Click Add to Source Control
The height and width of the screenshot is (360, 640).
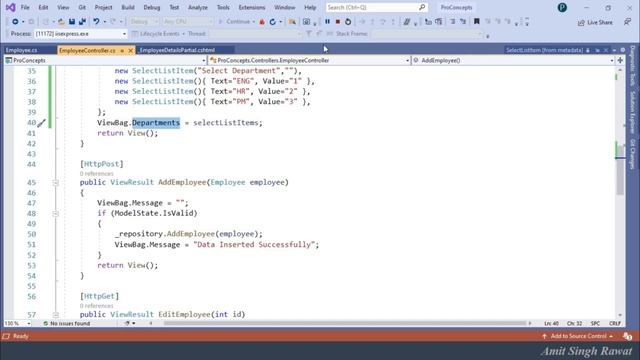click(578, 336)
